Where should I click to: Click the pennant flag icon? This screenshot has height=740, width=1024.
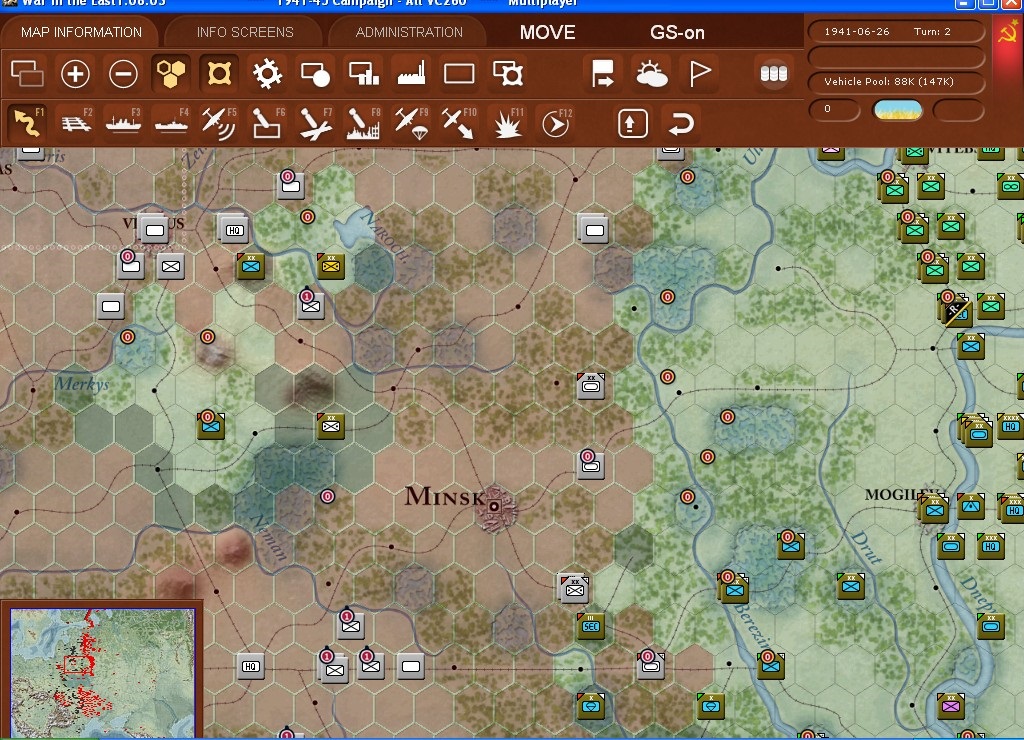point(699,73)
